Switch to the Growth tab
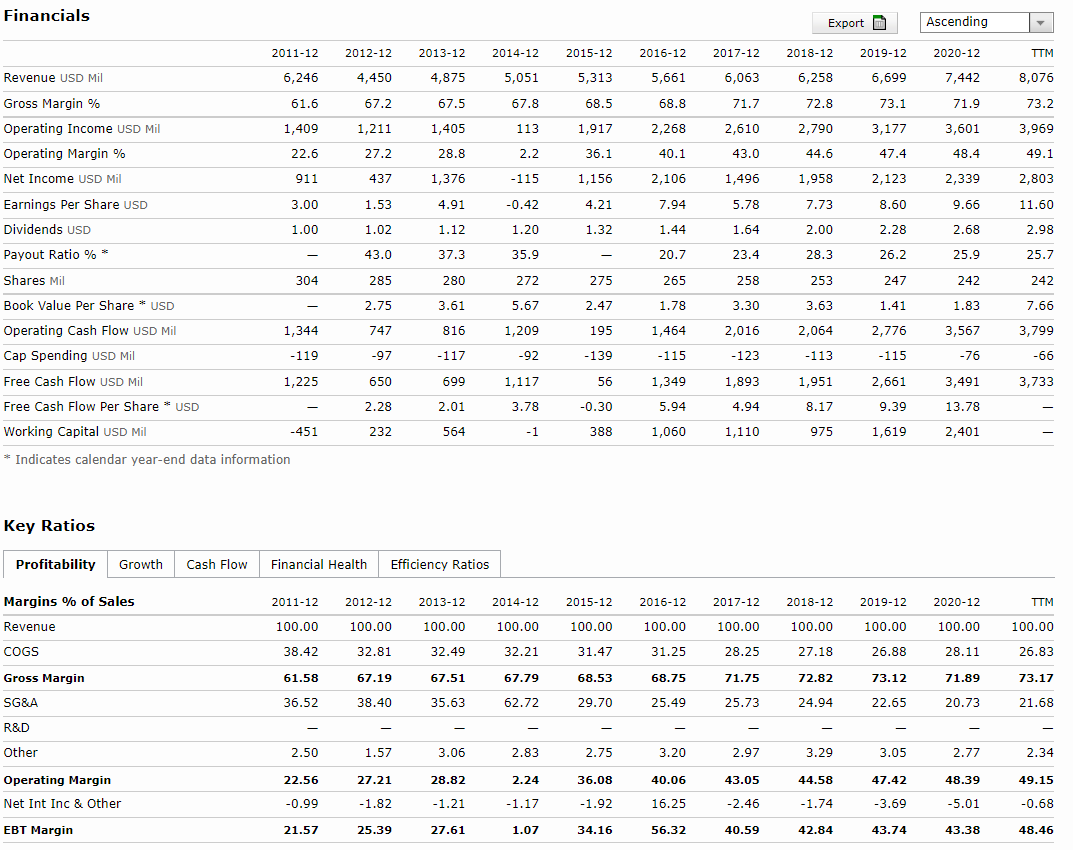This screenshot has width=1073, height=850. coord(141,565)
